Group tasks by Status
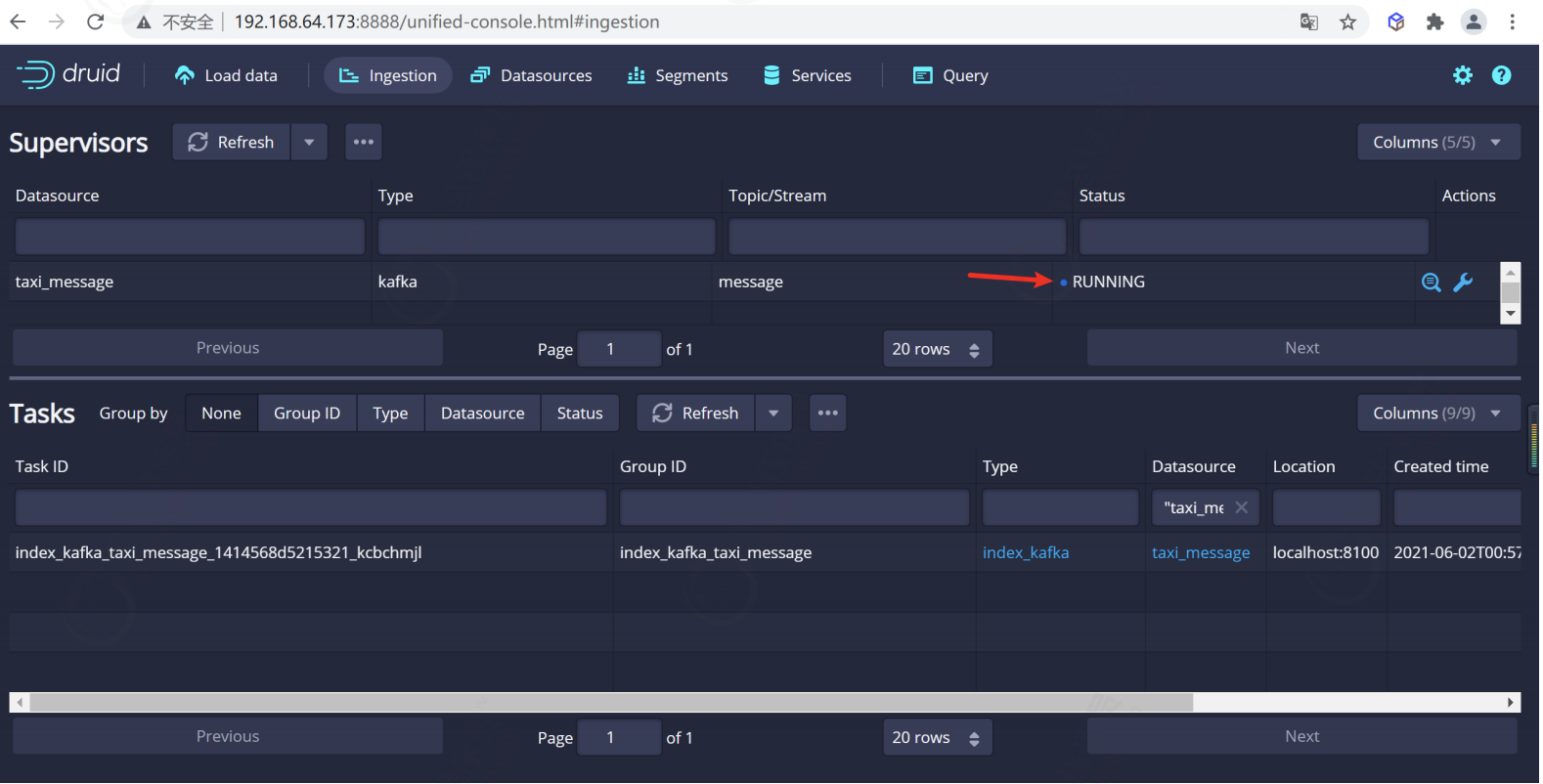The image size is (1543, 784). point(580,414)
